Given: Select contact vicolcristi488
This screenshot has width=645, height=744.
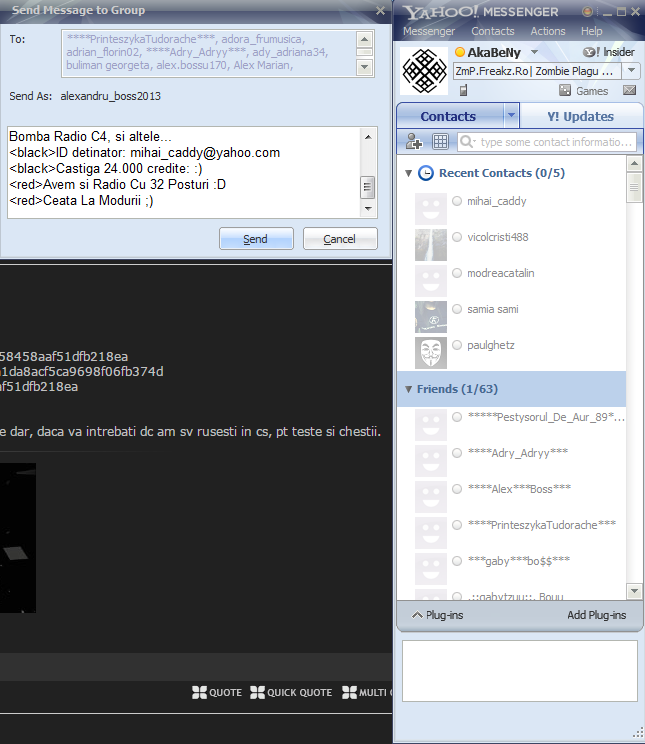Looking at the screenshot, I should pyautogui.click(x=497, y=237).
